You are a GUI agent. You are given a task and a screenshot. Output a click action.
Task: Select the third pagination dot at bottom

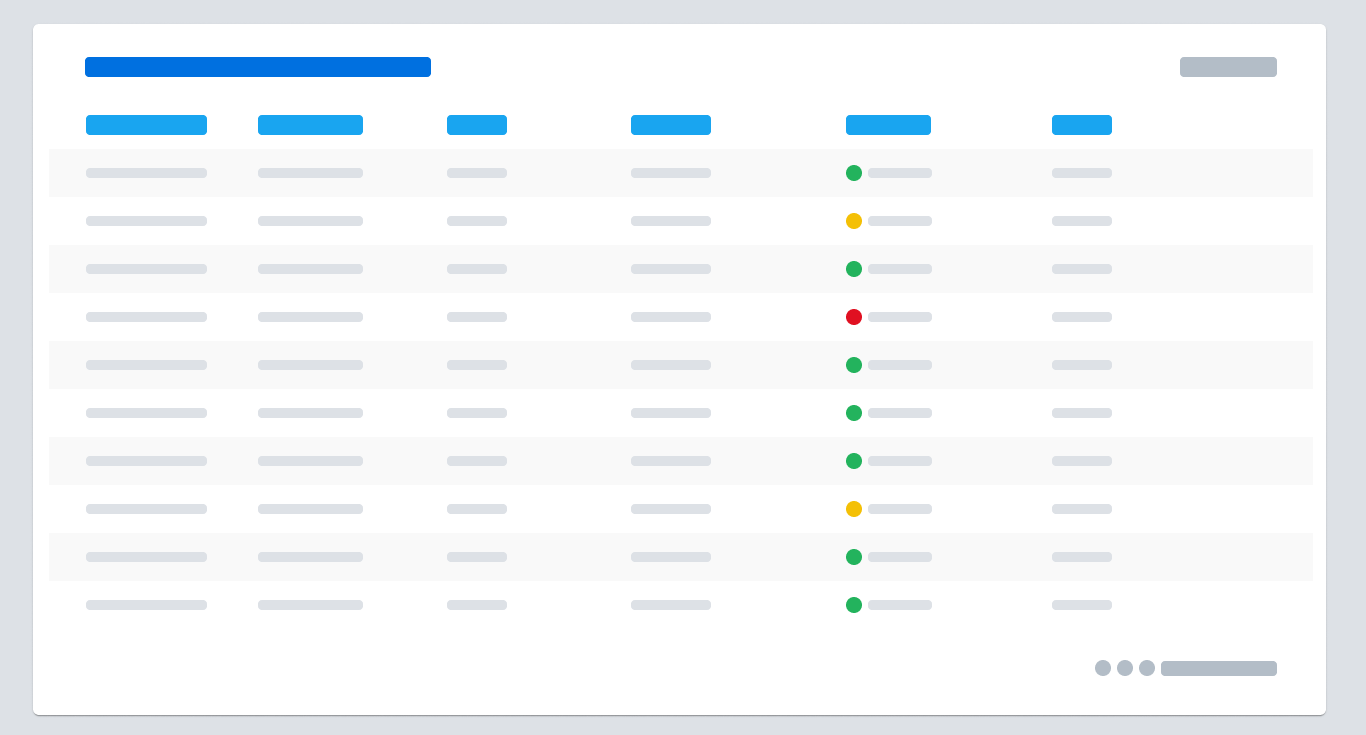(1147, 668)
